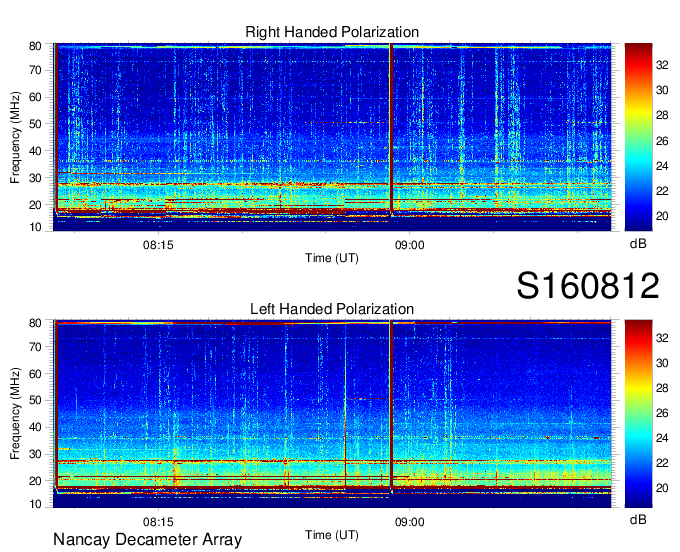The height and width of the screenshot is (552, 680).
Task: Click the "09:00" tick under the Right Handed plot
Action: [x=409, y=245]
